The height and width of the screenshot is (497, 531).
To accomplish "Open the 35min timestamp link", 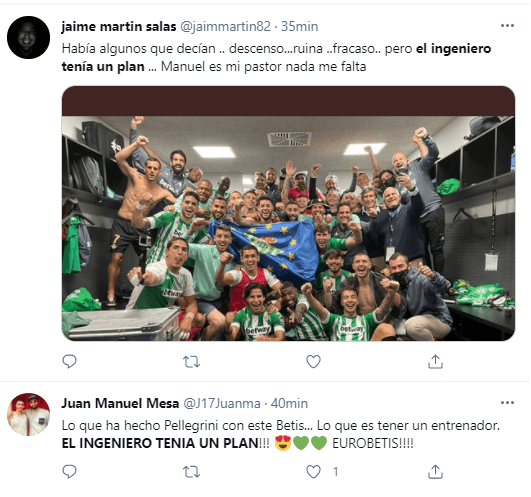I will (x=300, y=26).
